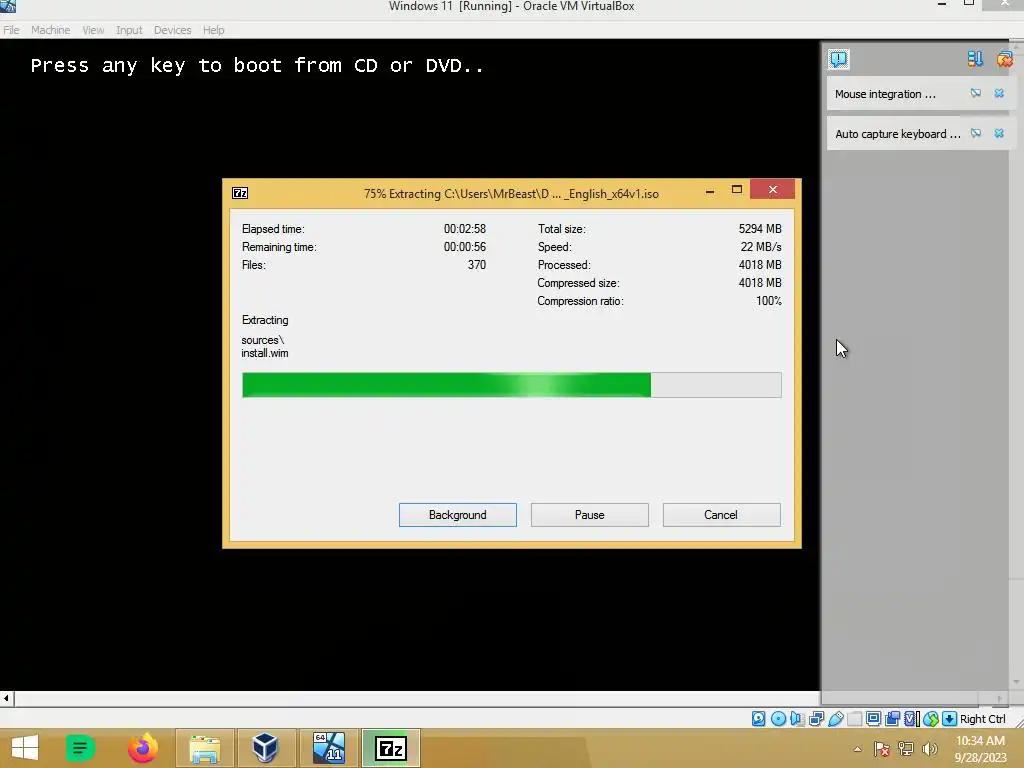Click the 00:02:58 elapsed time value
The image size is (1024, 768).
(465, 229)
